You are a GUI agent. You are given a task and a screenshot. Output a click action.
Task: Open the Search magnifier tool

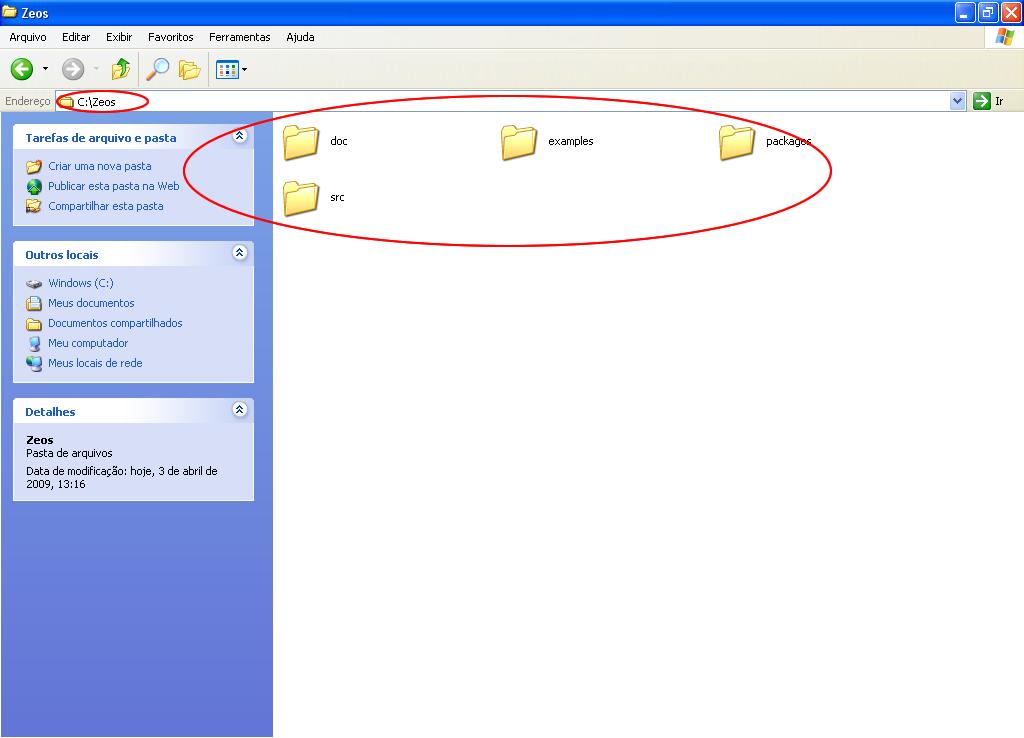click(x=158, y=69)
